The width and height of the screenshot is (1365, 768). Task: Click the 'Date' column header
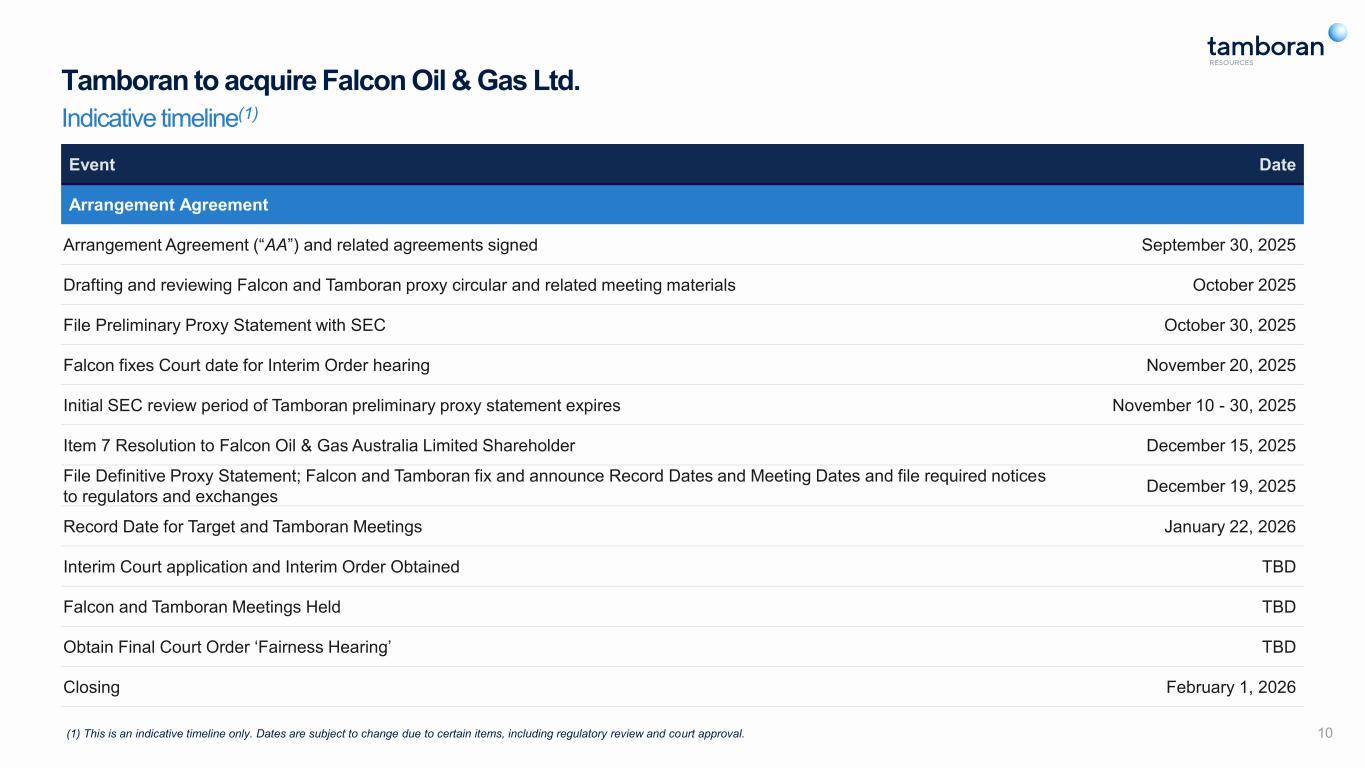point(1277,165)
